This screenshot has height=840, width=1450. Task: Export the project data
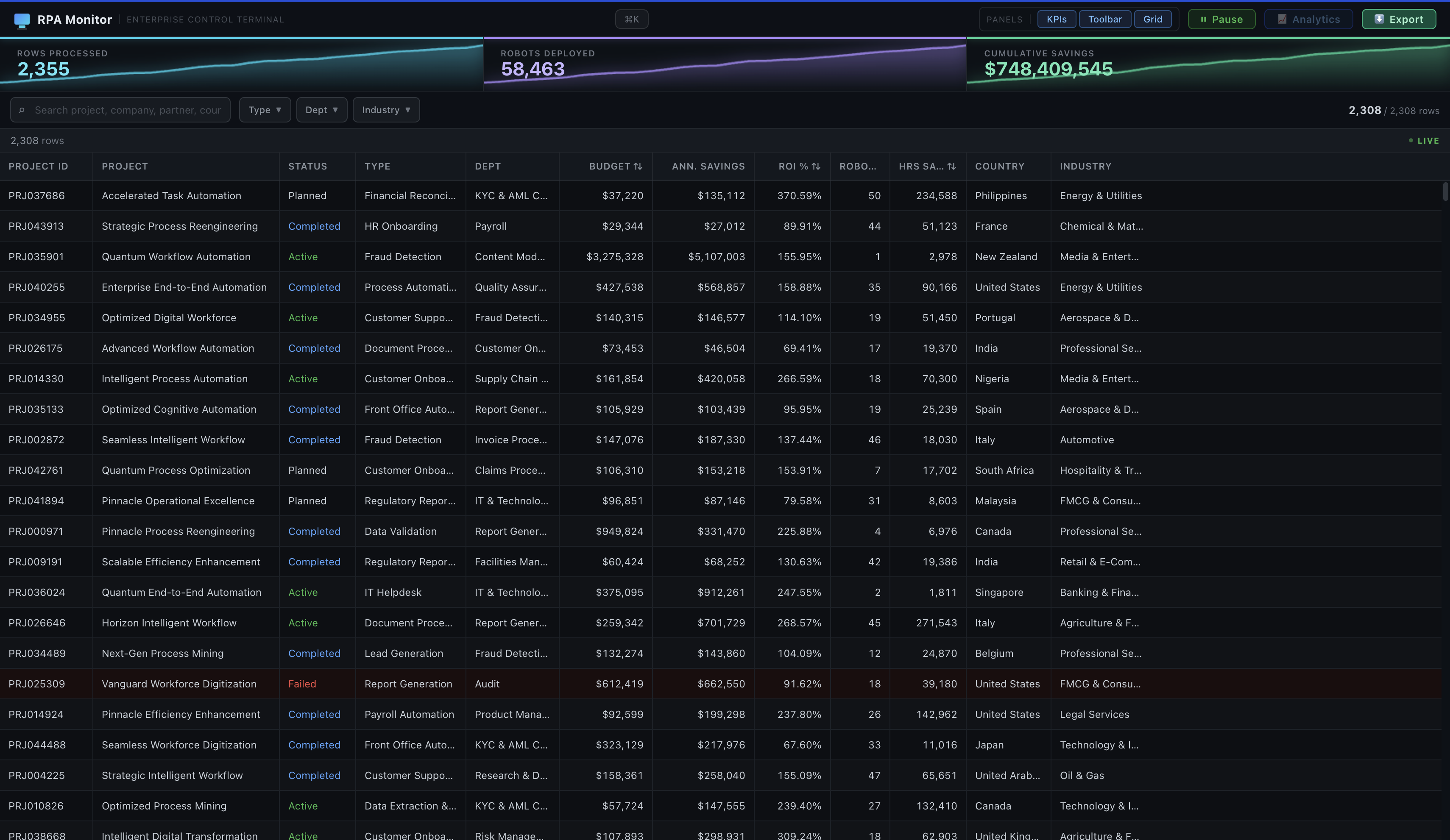(1399, 19)
